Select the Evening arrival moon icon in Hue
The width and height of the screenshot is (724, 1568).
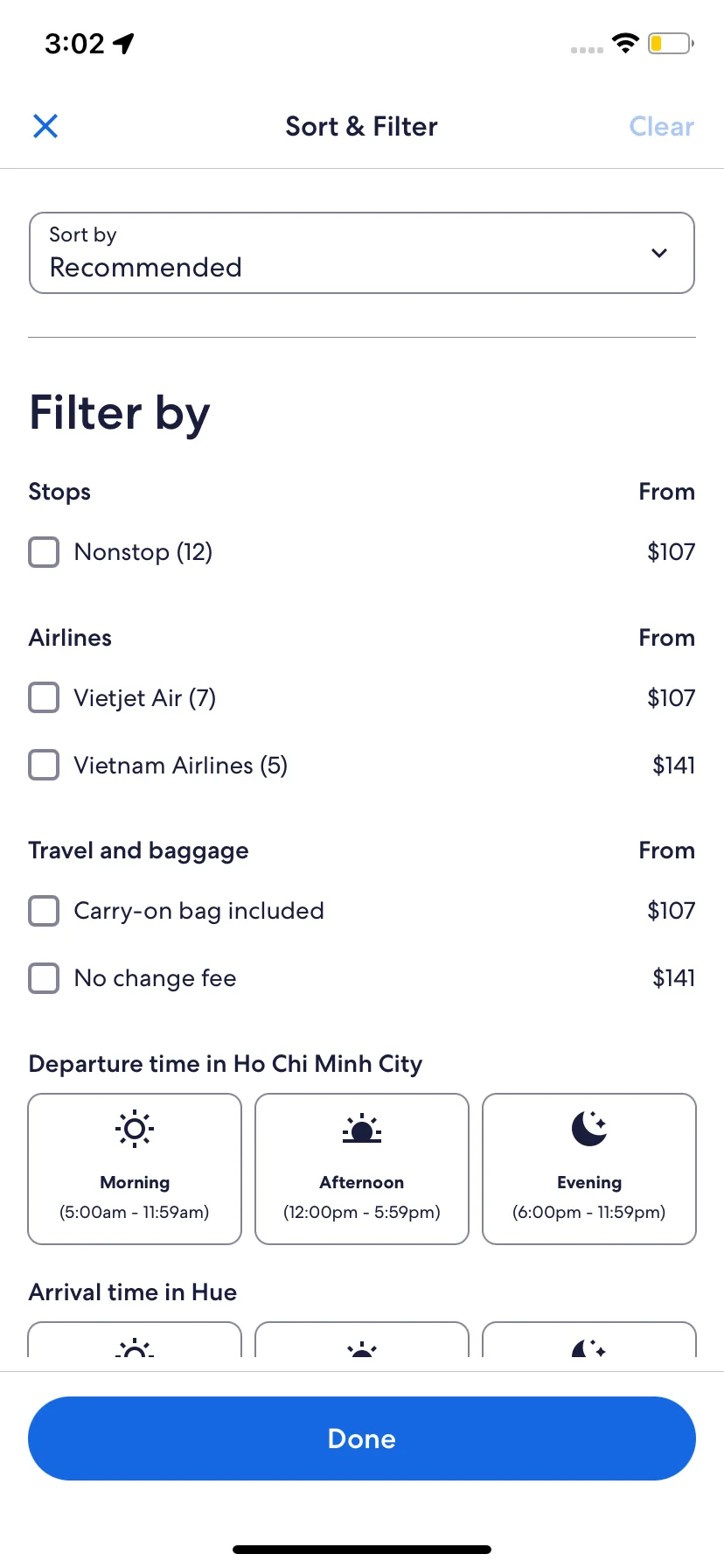click(x=589, y=1348)
